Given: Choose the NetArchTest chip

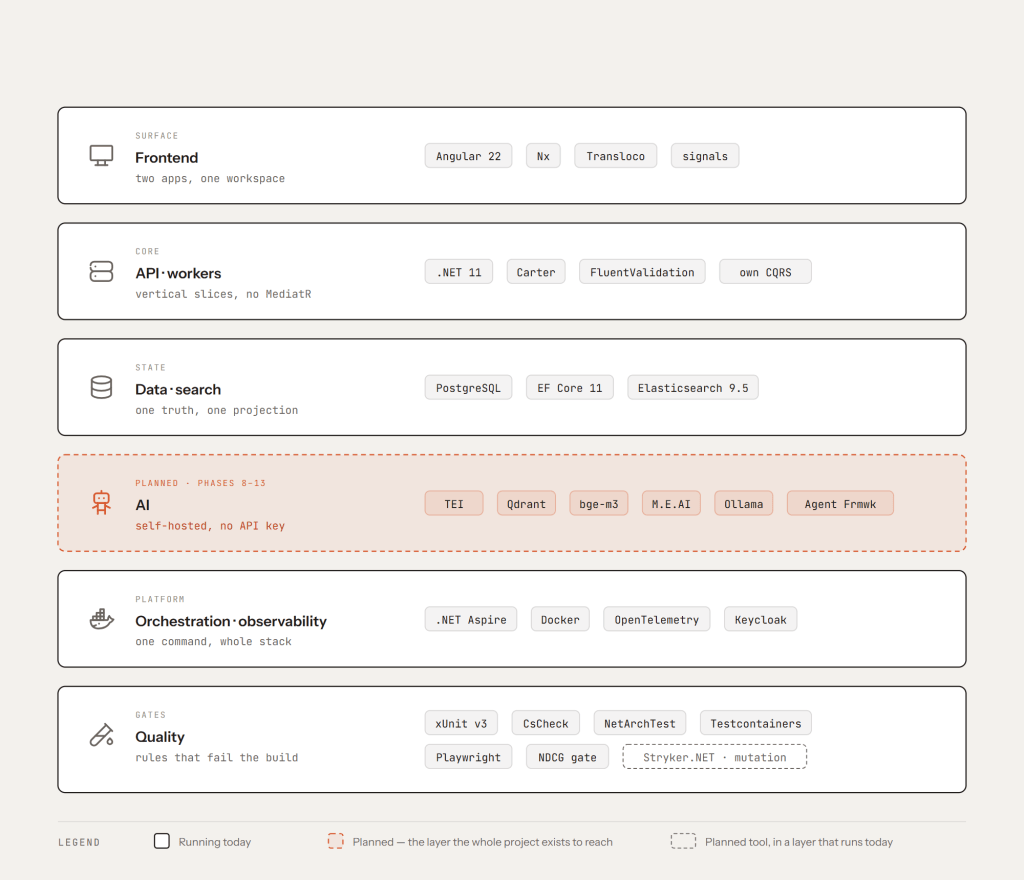Looking at the screenshot, I should pos(640,723).
